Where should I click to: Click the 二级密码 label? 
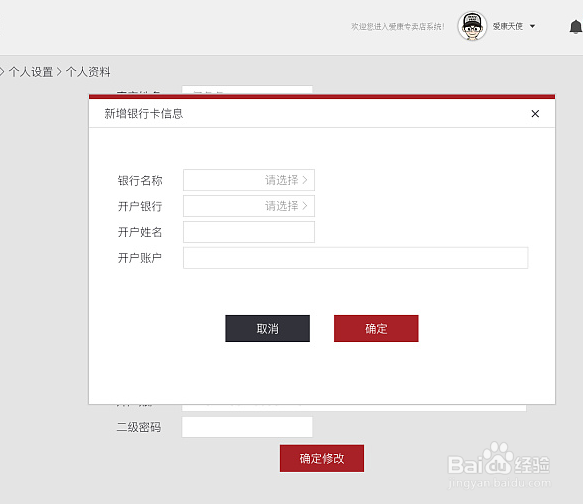[139, 427]
